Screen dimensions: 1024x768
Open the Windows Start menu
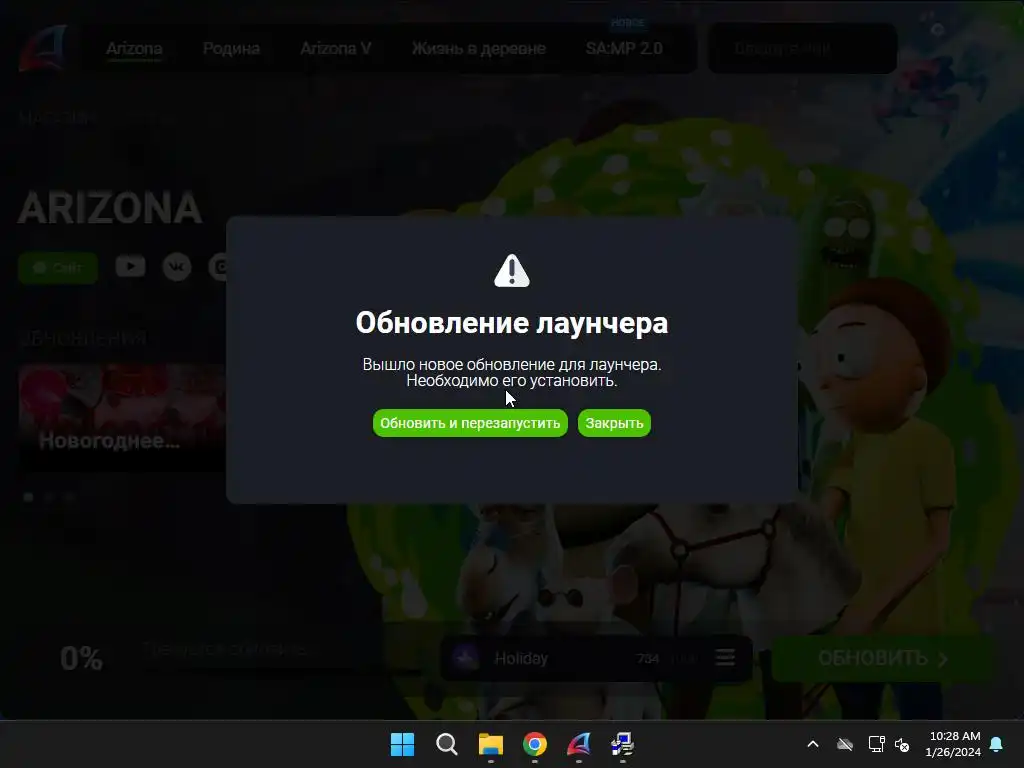coord(402,744)
